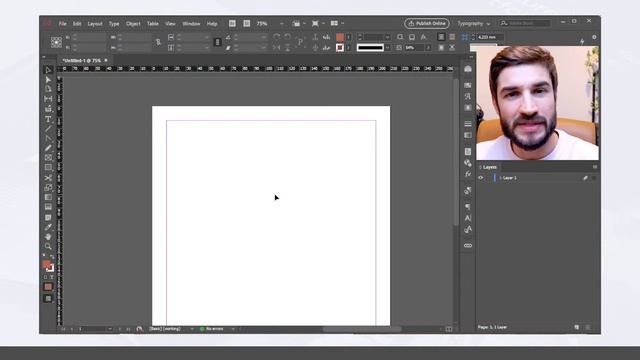Open the Effects fx panel icon
The width and height of the screenshot is (640, 360).
pos(468,174)
